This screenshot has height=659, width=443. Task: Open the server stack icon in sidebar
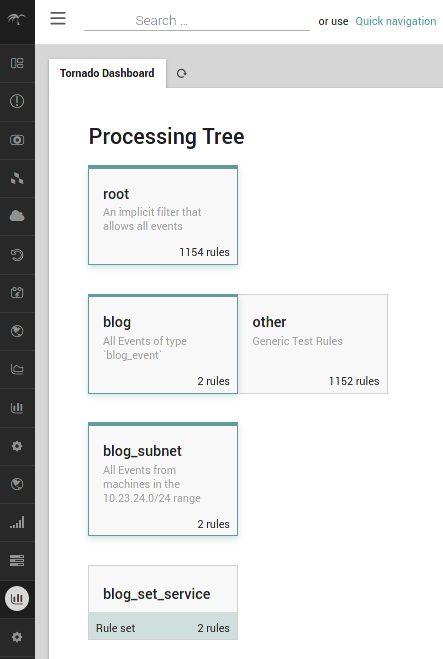17,560
